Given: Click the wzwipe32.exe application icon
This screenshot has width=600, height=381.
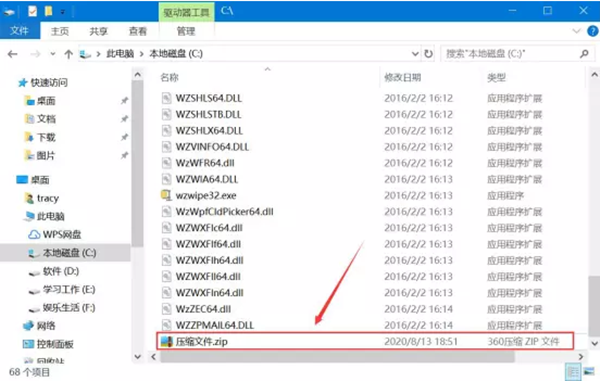Looking at the screenshot, I should click(166, 195).
